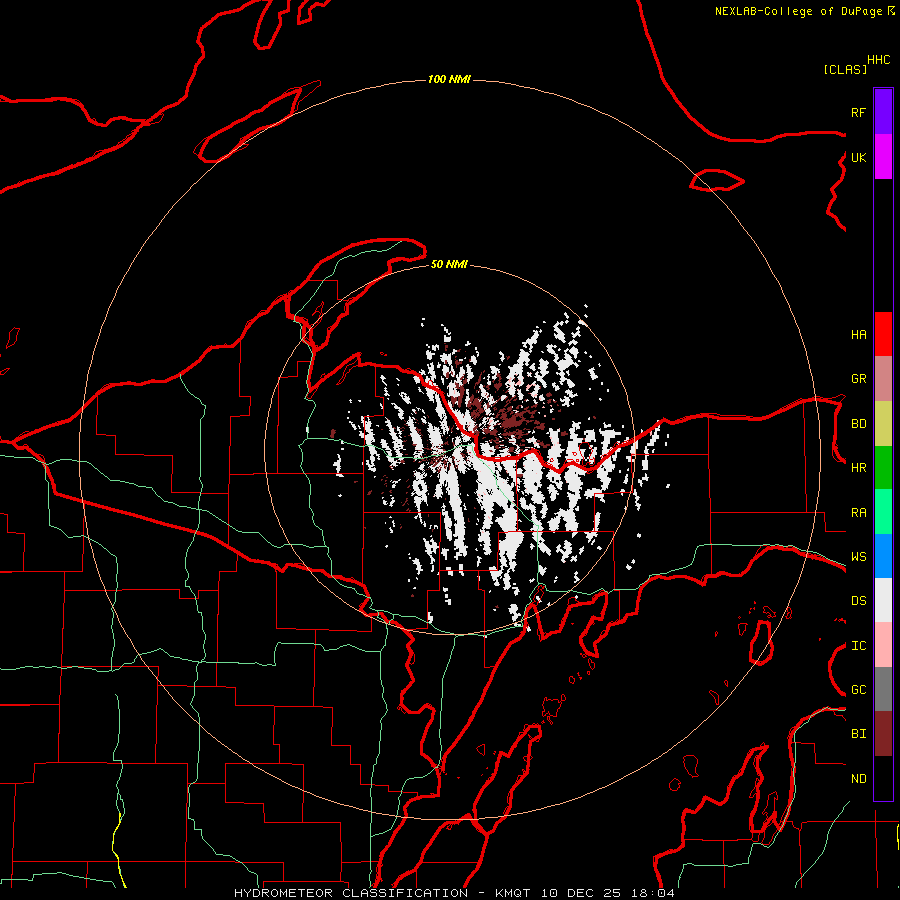The height and width of the screenshot is (900, 900).
Task: Select the BD yellow-olive legend swatch
Action: coord(883,424)
